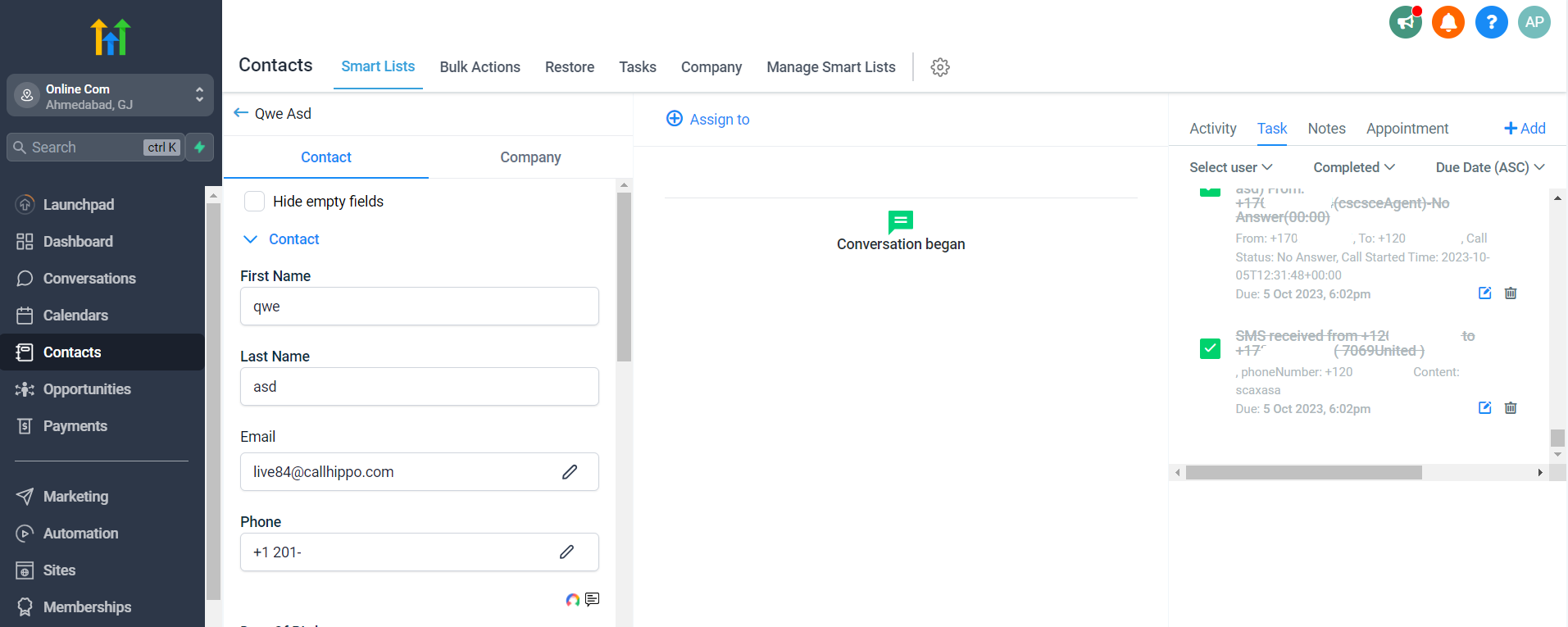Screen dimensions: 1568x627
Task: Click the First Name input field
Action: pos(420,307)
